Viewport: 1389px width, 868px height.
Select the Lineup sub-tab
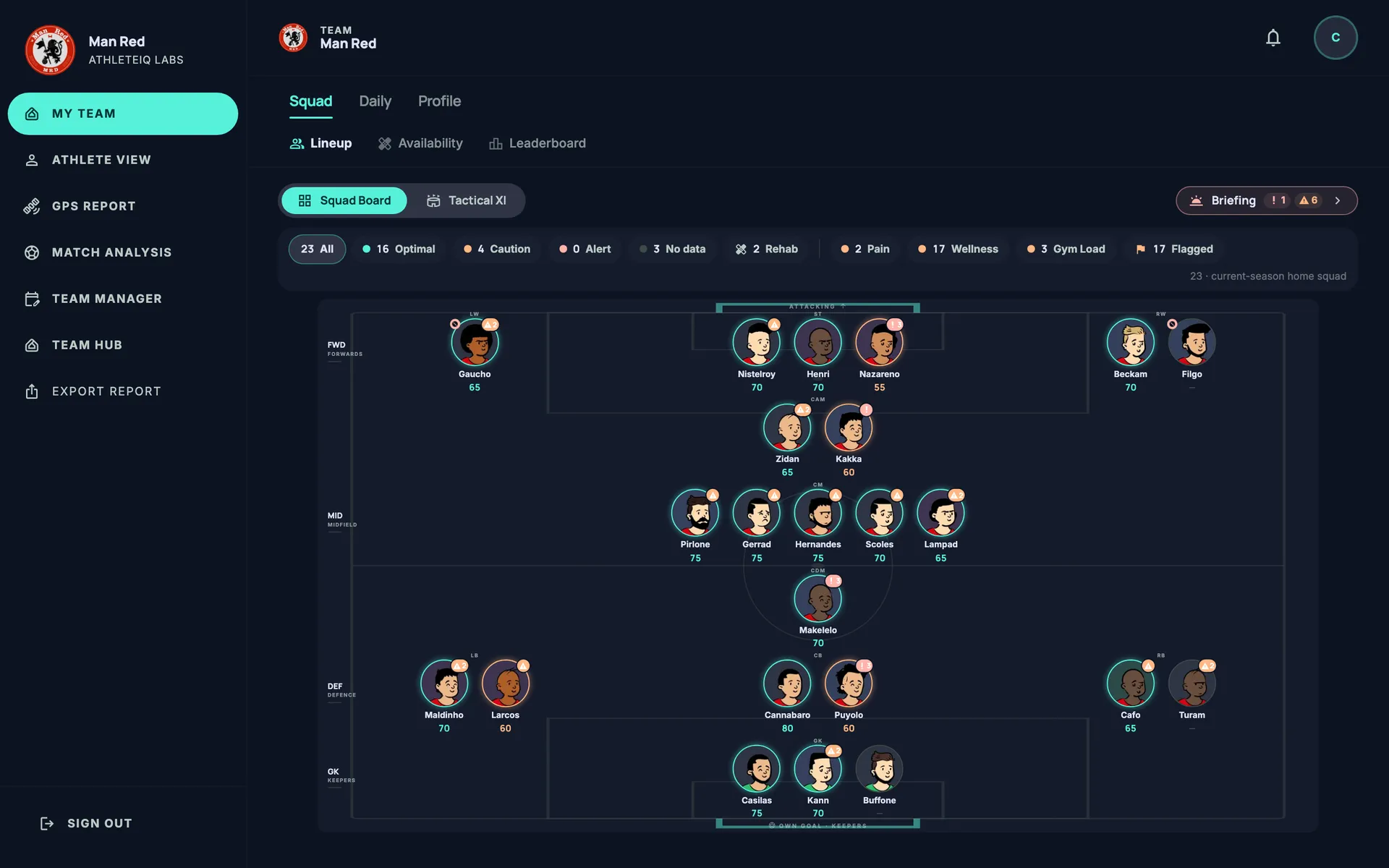[320, 143]
